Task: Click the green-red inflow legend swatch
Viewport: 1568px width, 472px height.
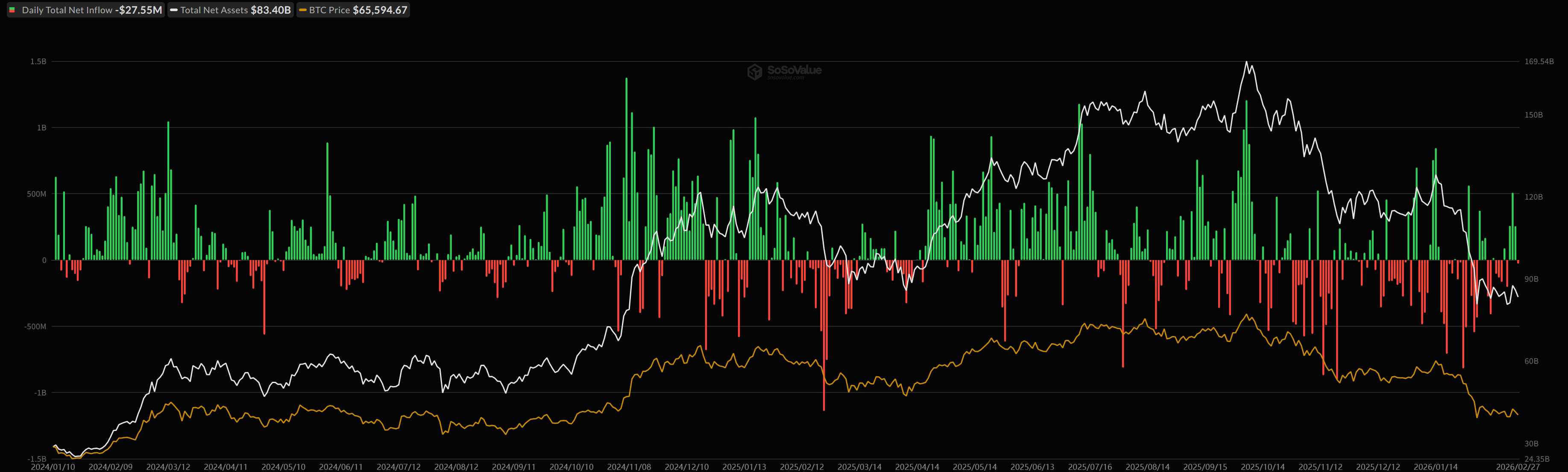Action: click(12, 10)
